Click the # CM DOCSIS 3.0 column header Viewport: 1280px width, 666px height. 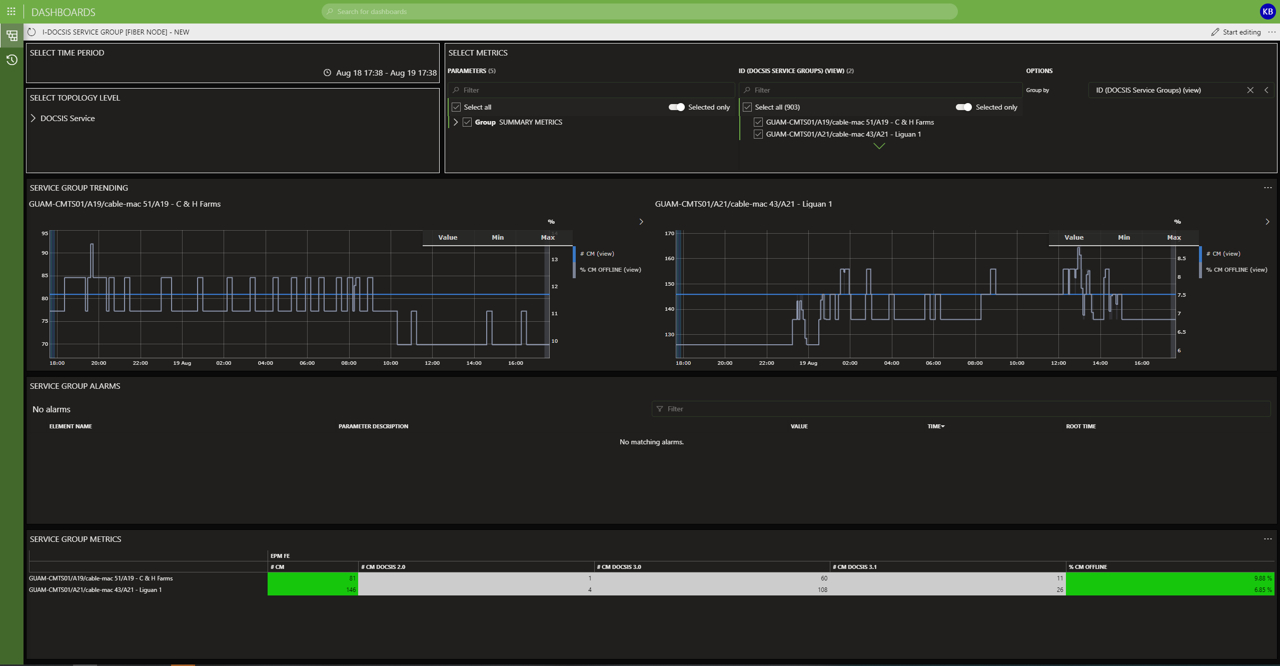pos(712,567)
